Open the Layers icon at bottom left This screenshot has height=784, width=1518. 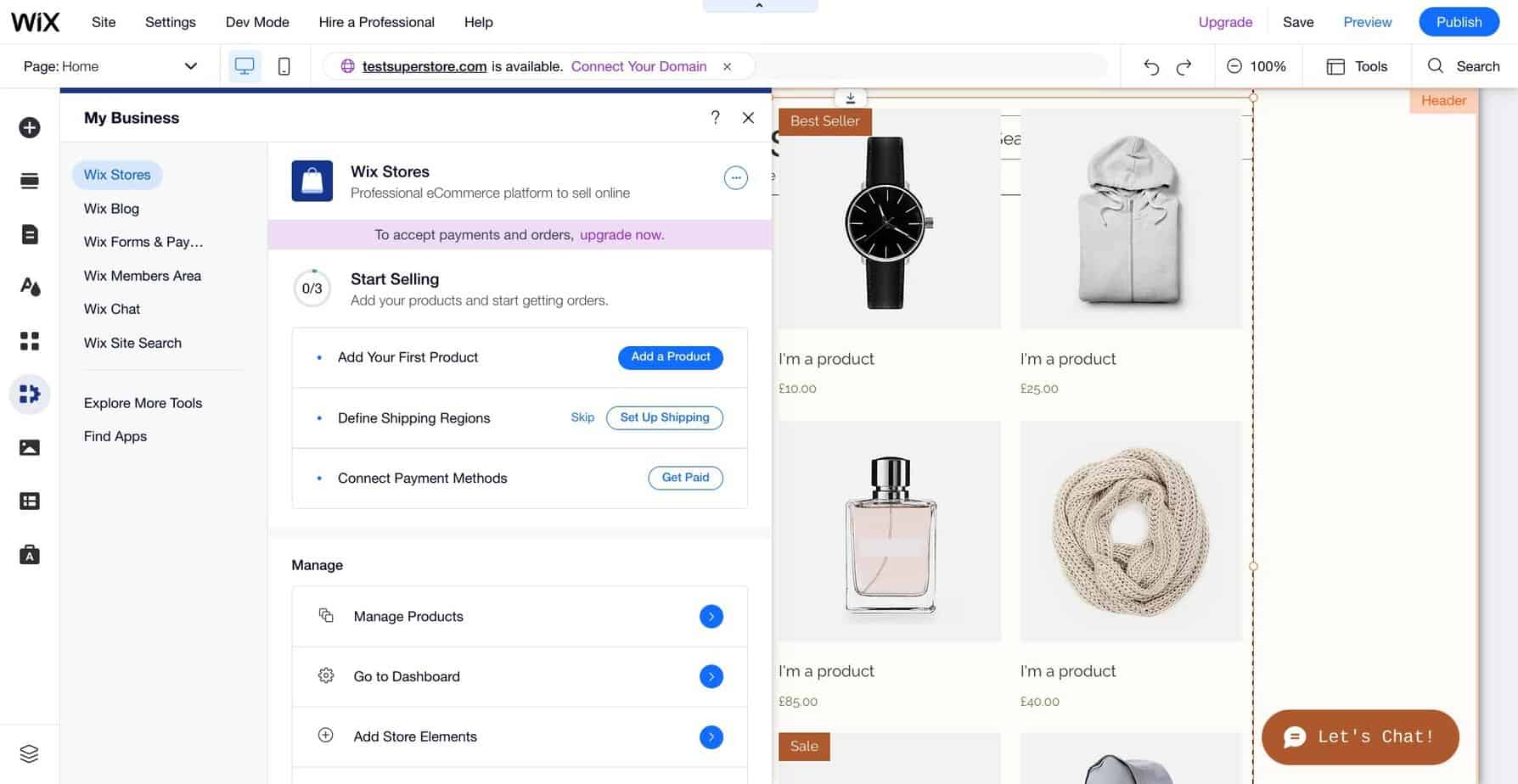tap(30, 753)
